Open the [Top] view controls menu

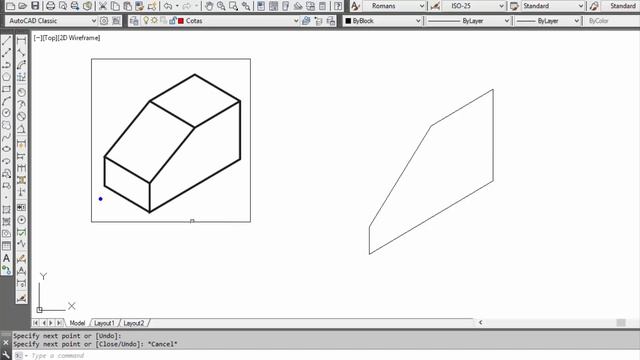click(50, 38)
